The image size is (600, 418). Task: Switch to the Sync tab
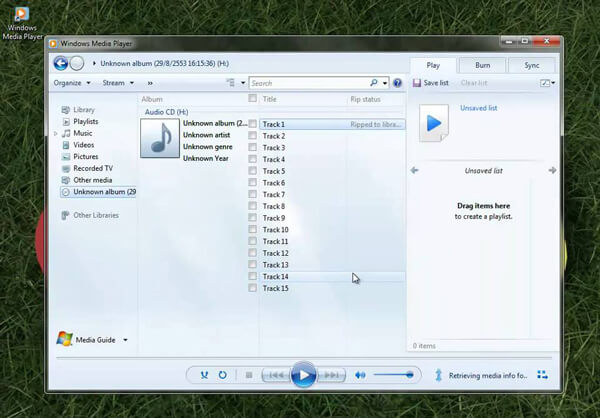pyautogui.click(x=532, y=65)
